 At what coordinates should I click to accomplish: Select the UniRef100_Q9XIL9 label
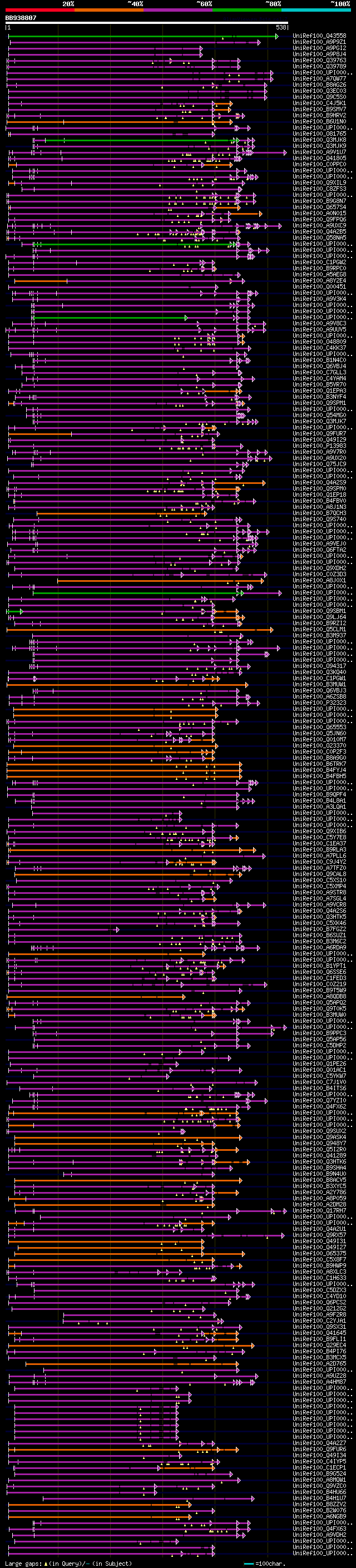point(319,182)
